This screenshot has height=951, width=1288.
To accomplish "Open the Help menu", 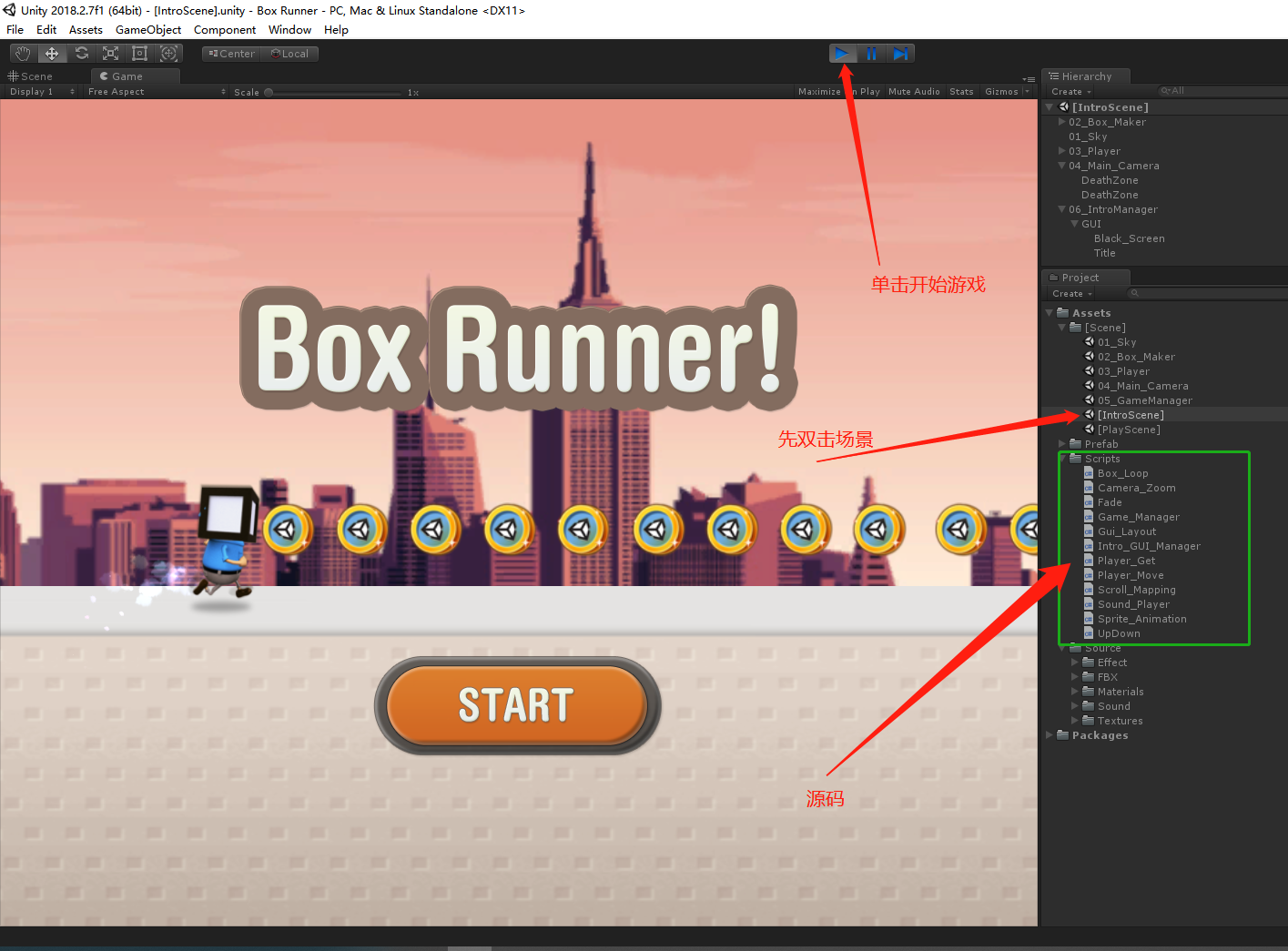I will [336, 30].
